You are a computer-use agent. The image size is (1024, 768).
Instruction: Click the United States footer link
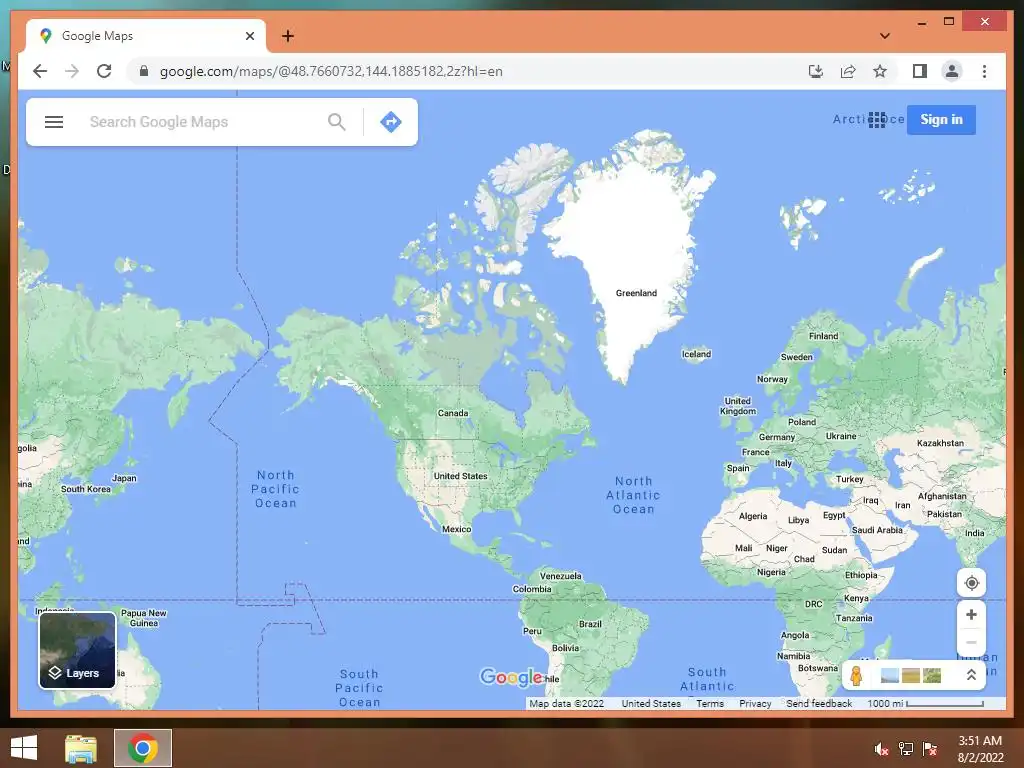pyautogui.click(x=650, y=703)
